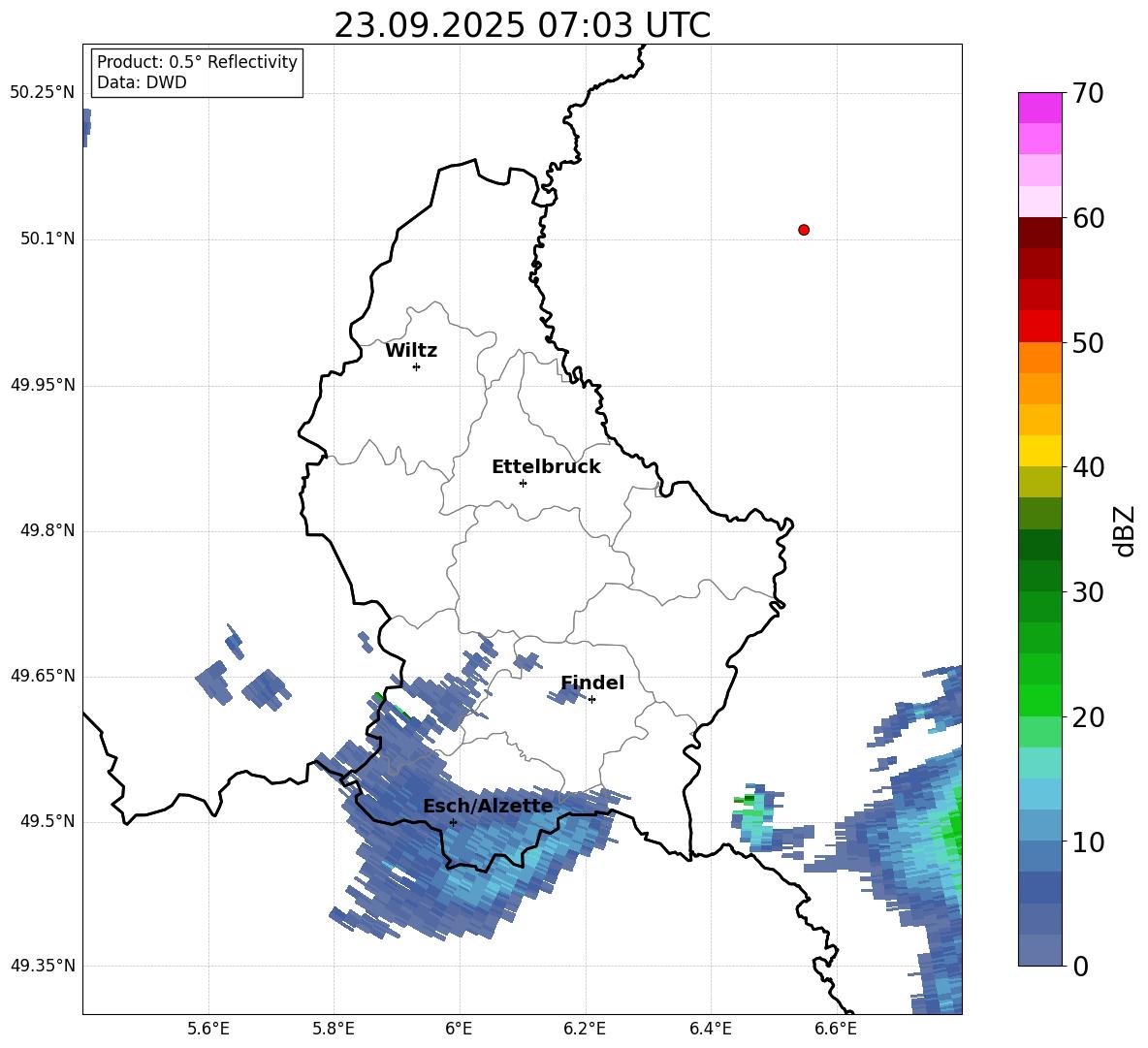The image size is (1148, 1048).
Task: Click the colorbar tick label '60'
Action: coord(1088,218)
